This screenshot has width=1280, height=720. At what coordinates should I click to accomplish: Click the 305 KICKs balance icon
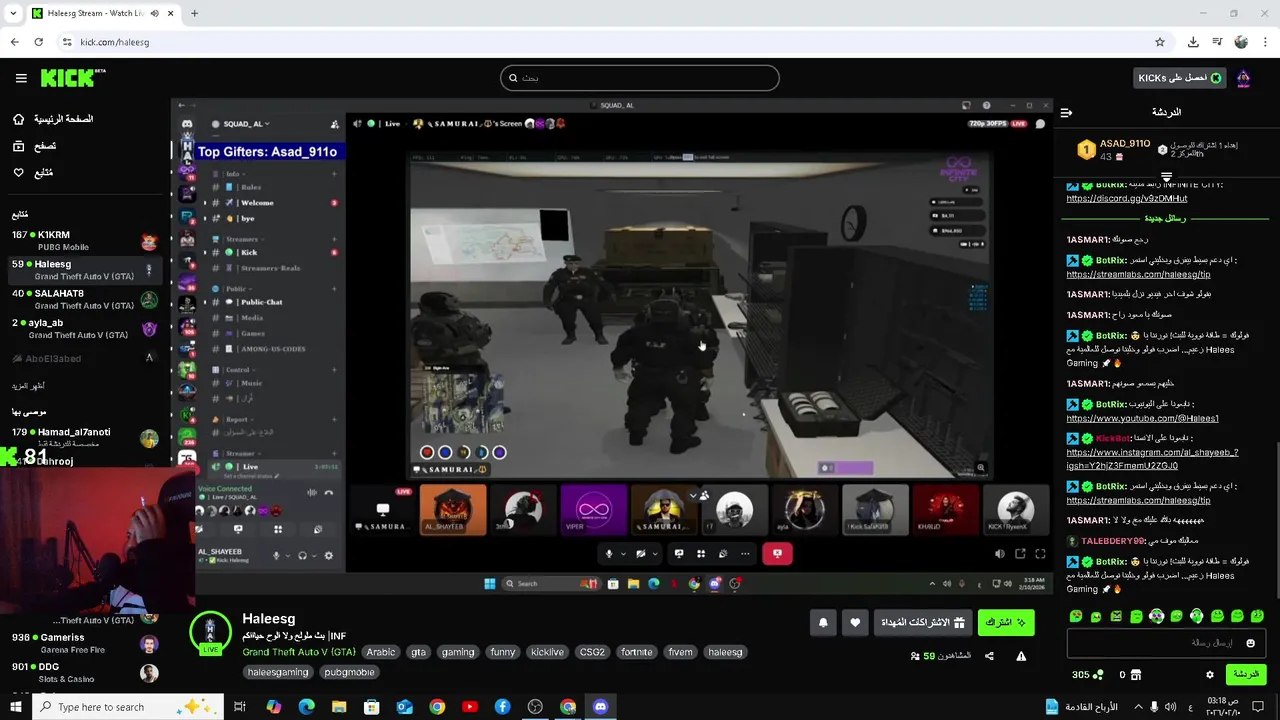1099,675
